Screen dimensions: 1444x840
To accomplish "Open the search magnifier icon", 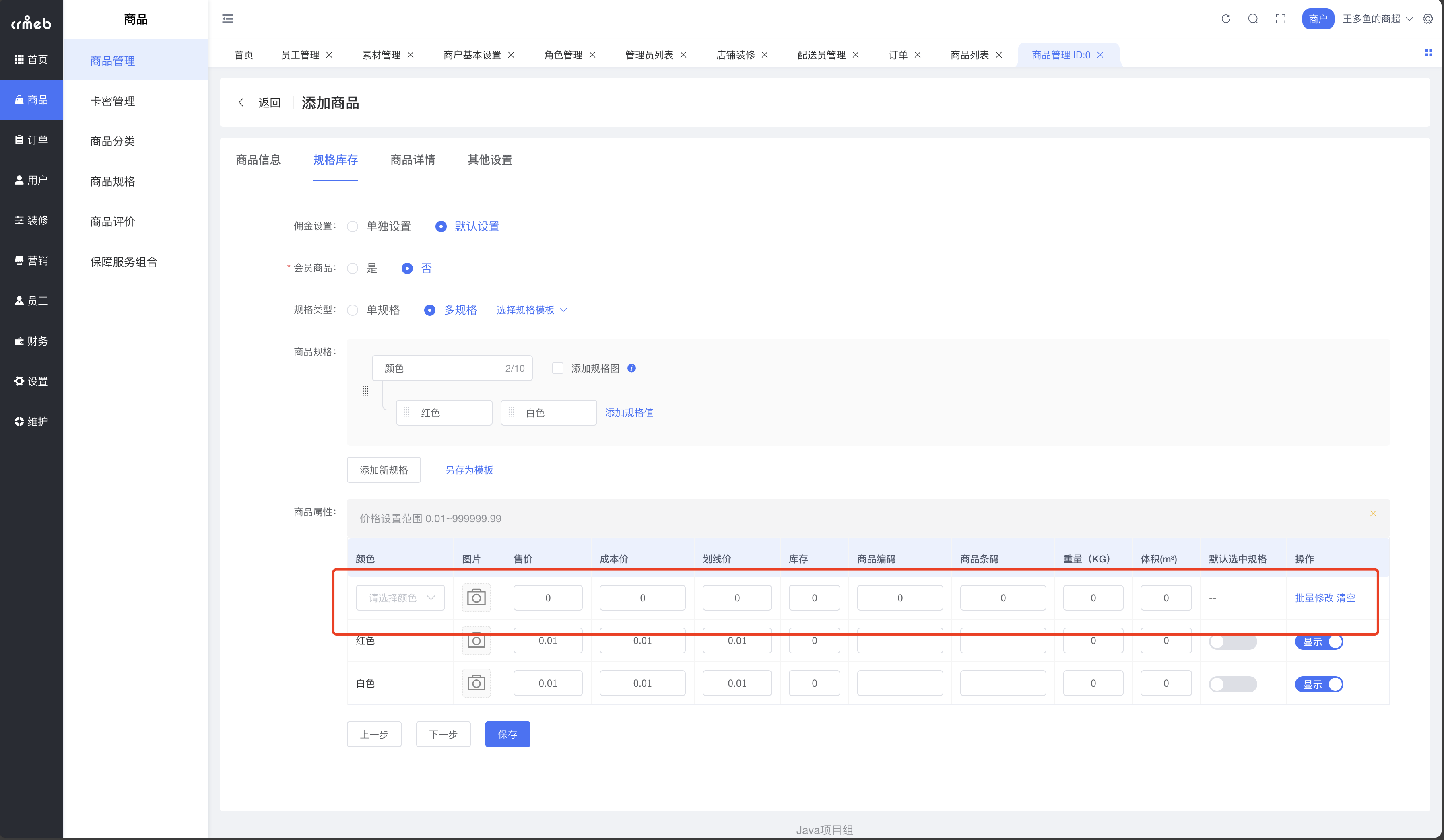I will (x=1253, y=19).
